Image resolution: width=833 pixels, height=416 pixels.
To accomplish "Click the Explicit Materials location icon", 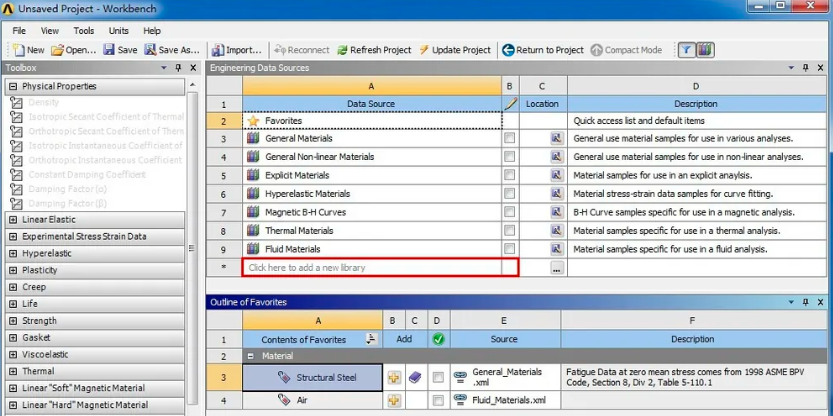I will coord(556,175).
